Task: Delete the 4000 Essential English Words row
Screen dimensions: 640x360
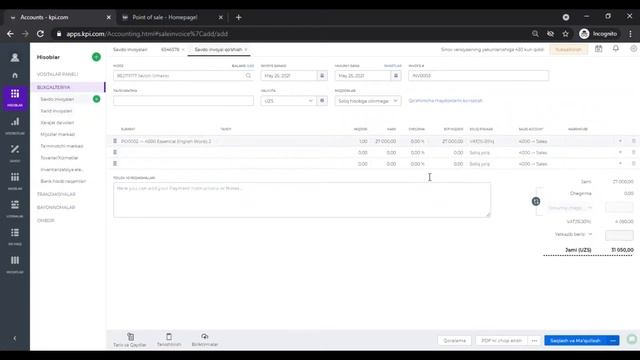Action: [x=633, y=141]
